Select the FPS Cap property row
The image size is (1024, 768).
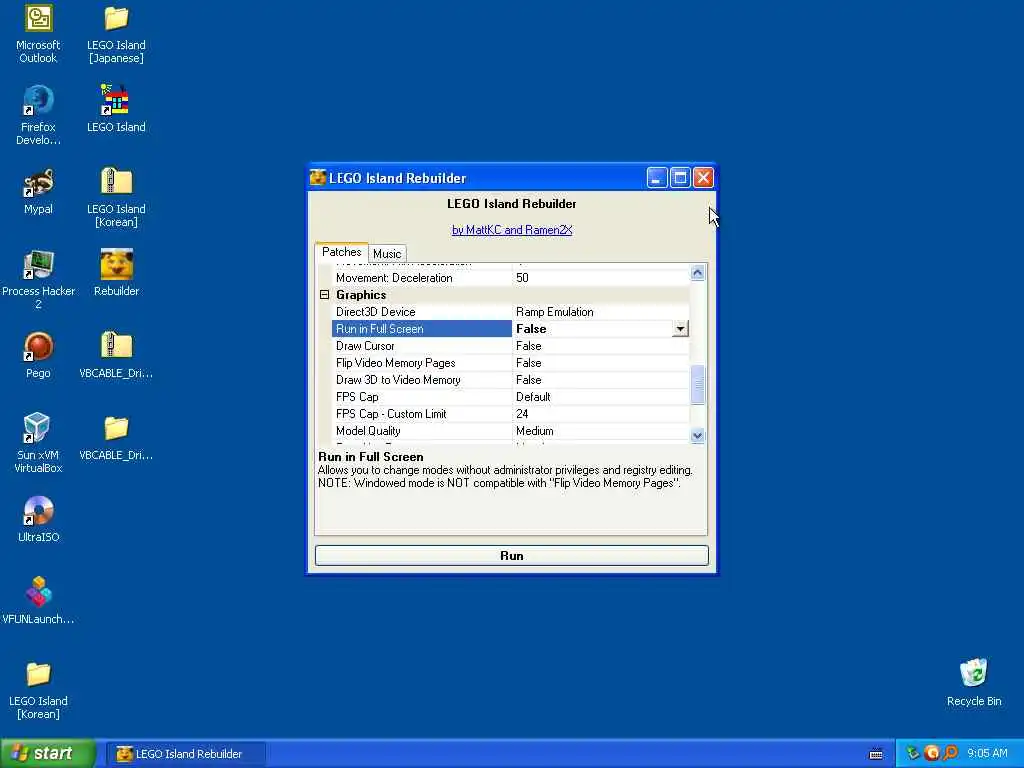(x=510, y=396)
